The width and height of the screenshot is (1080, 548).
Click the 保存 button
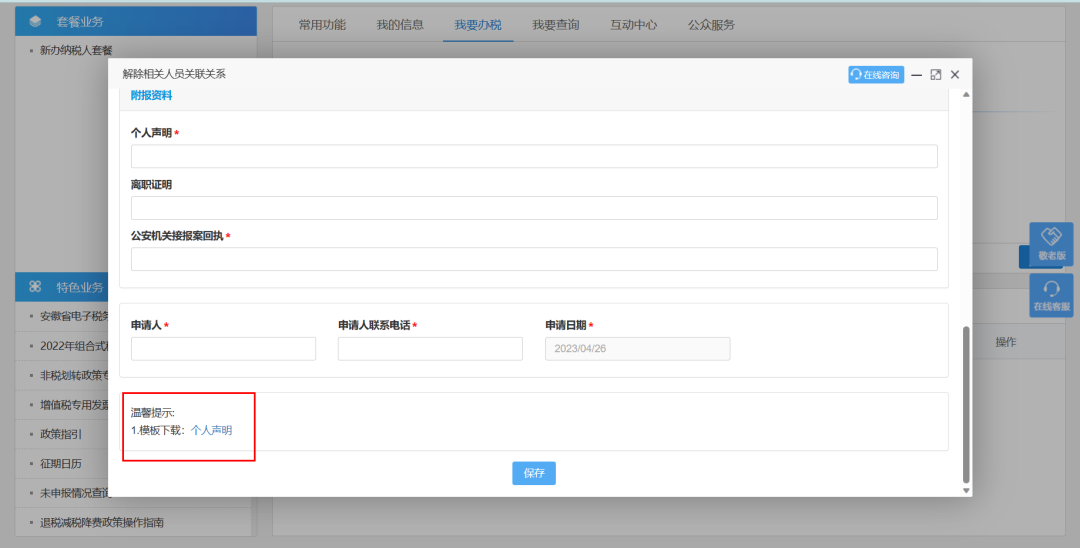tap(534, 473)
